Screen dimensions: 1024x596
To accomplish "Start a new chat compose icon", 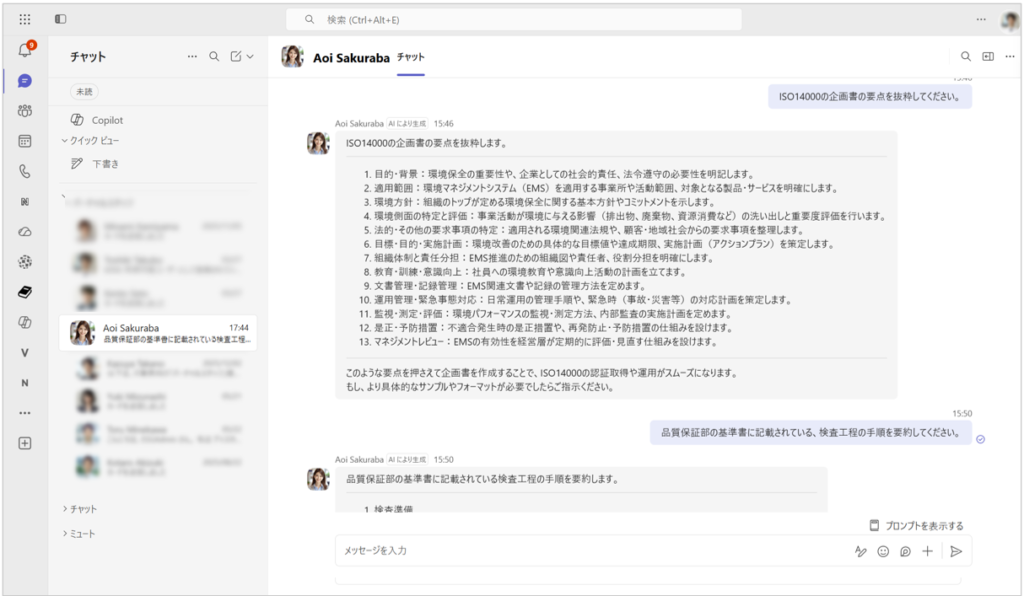I will 236,57.
